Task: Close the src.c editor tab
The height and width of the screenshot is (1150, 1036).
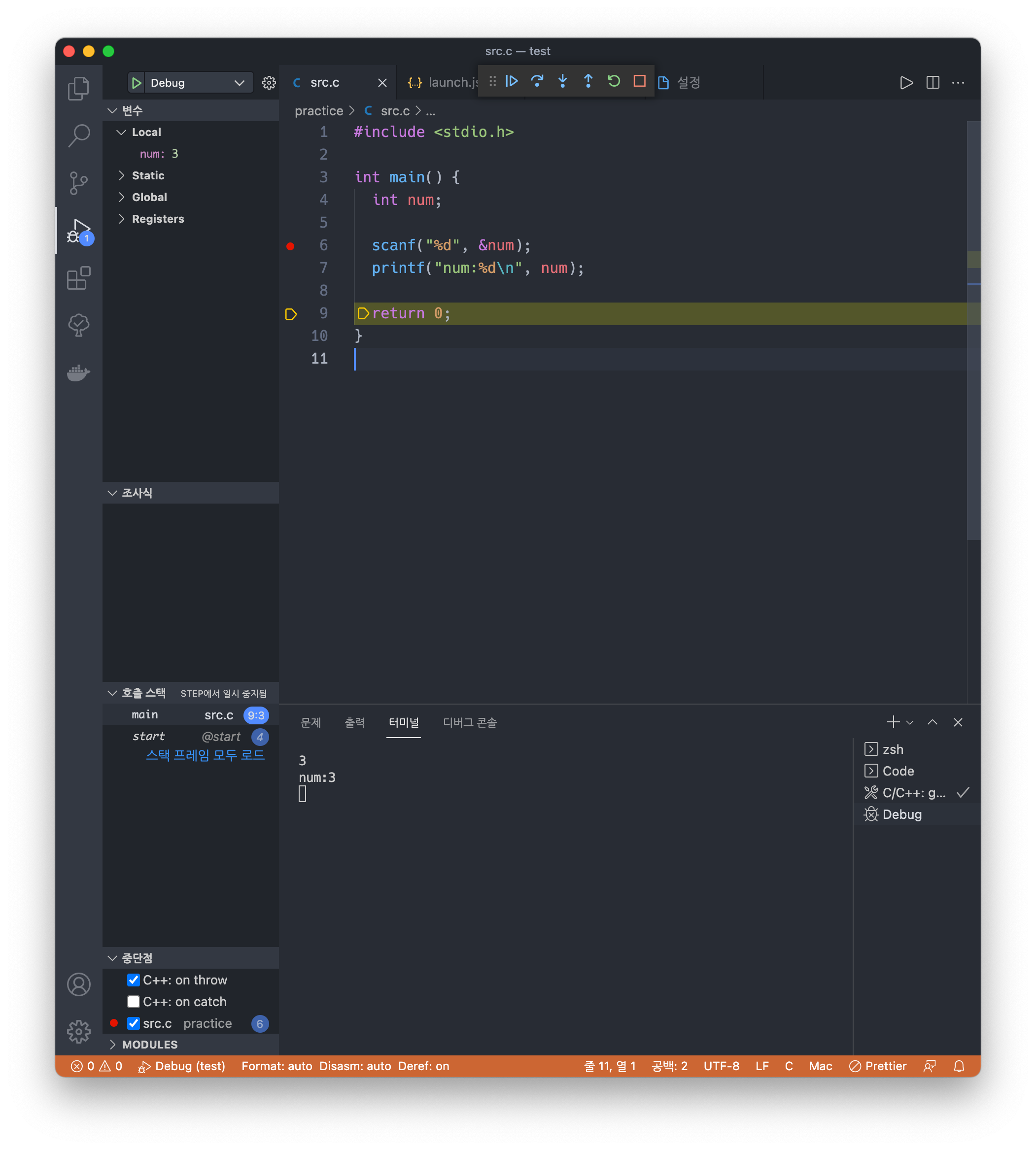Action: tap(382, 83)
